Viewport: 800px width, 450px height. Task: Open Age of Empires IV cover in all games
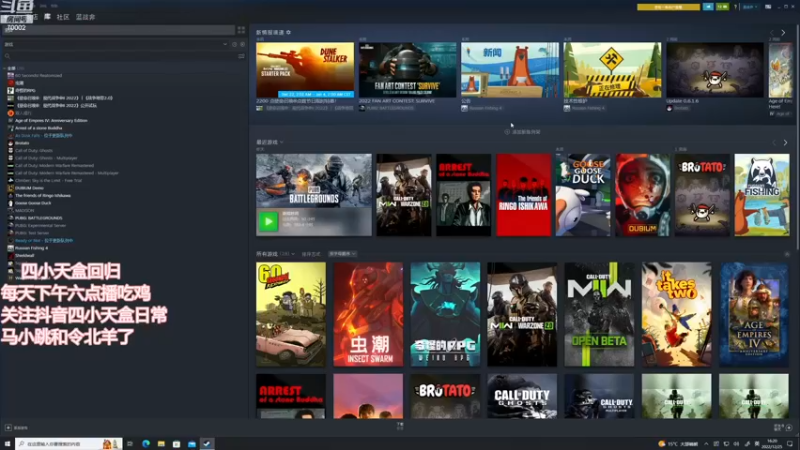coord(754,314)
